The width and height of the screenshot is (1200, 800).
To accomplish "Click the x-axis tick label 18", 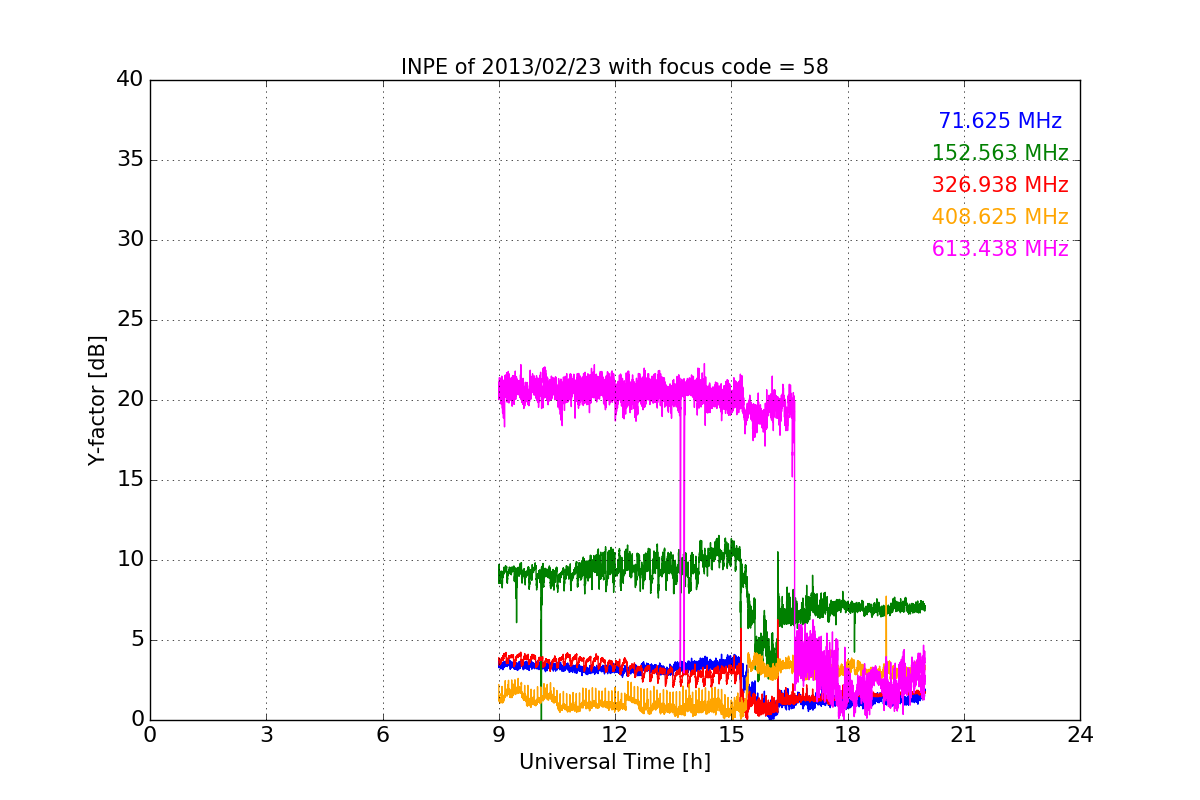I will pyautogui.click(x=848, y=735).
